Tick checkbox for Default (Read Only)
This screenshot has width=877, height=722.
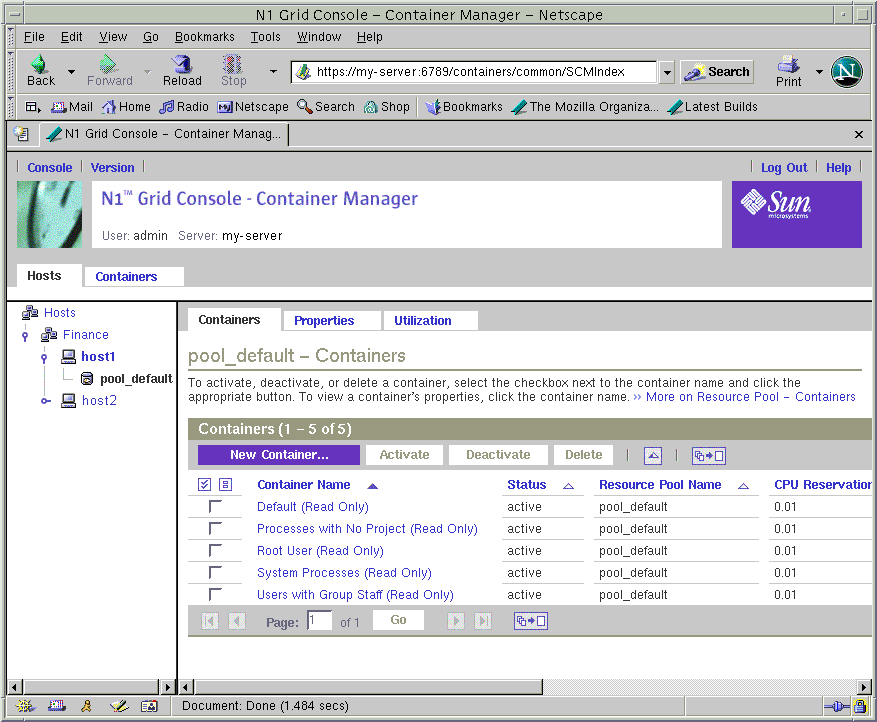click(x=215, y=506)
